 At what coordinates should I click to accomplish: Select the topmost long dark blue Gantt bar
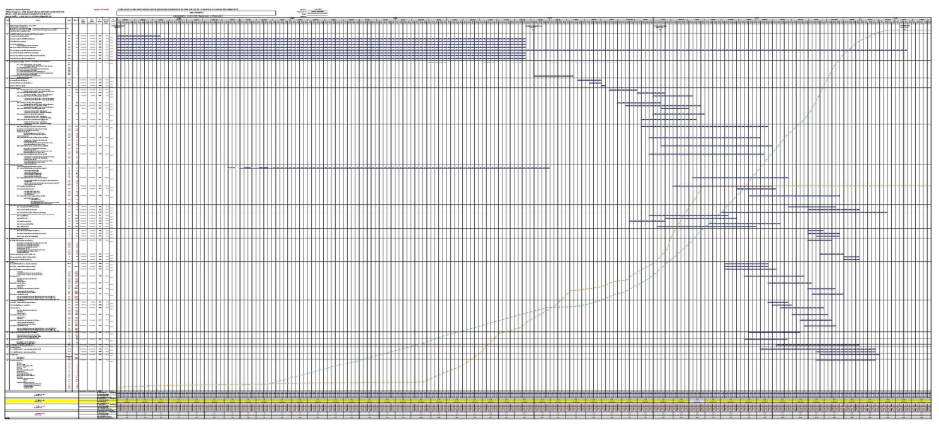point(320,37)
